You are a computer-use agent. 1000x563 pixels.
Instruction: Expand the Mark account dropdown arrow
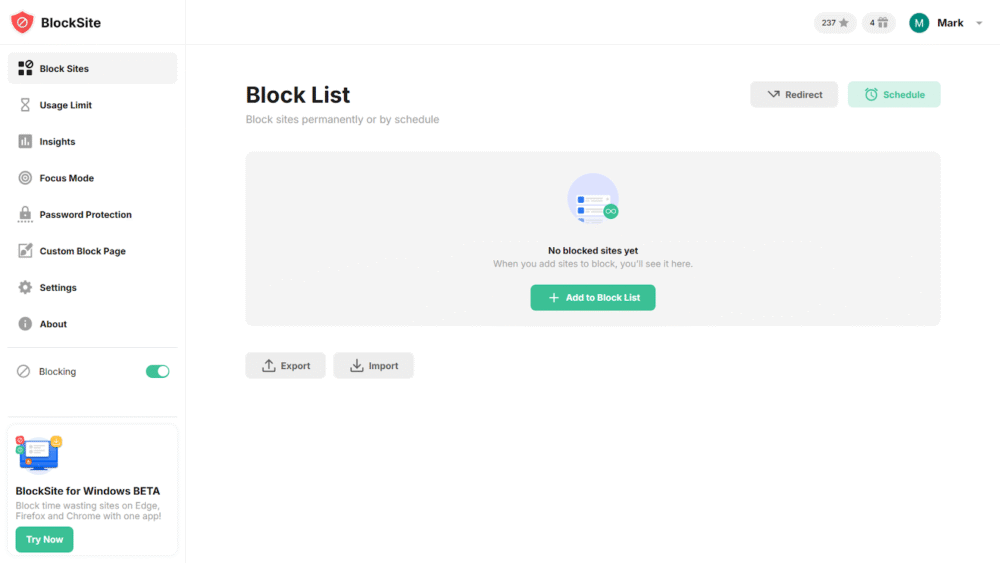[979, 23]
